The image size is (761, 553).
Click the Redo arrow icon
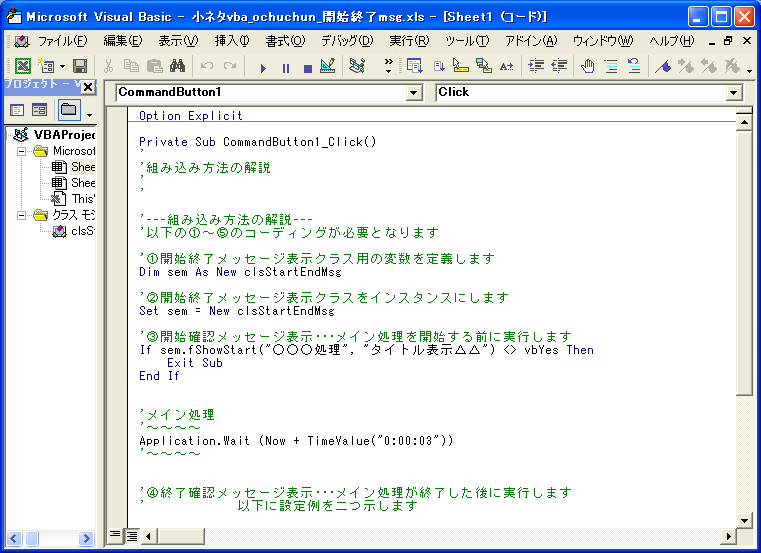click(230, 66)
